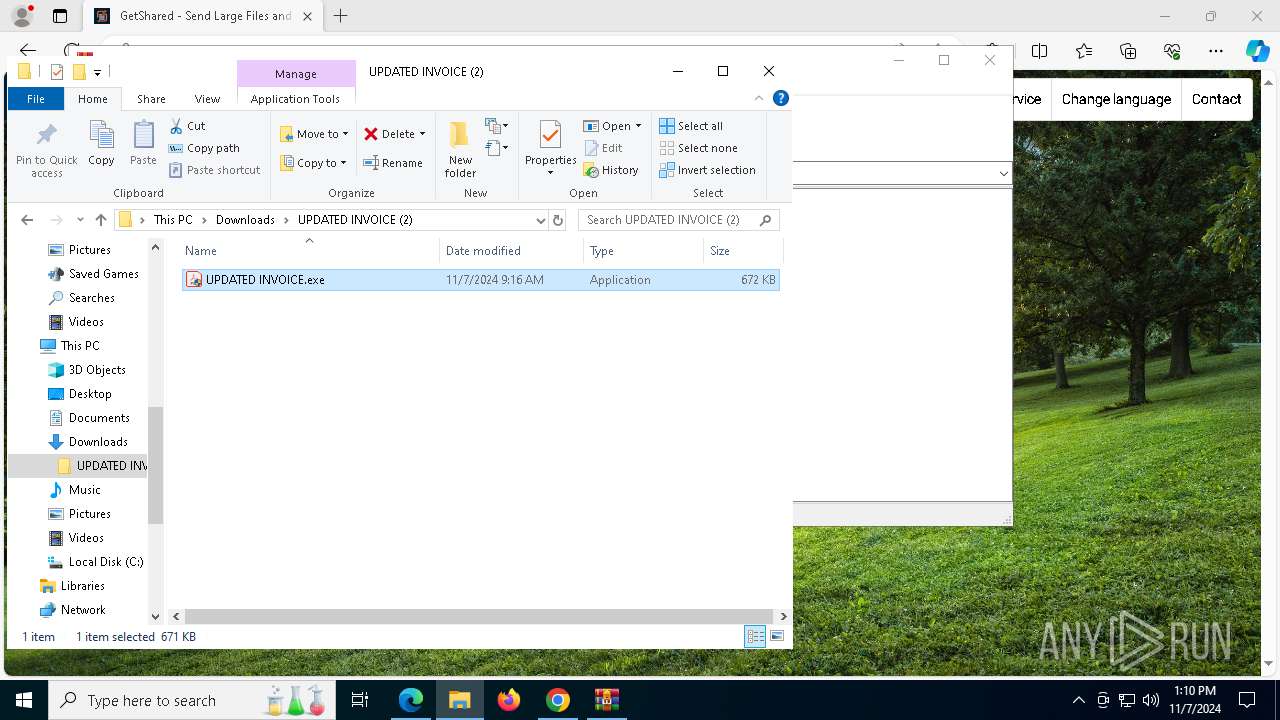Screen dimensions: 1280x720
Task: Open Firefox from the taskbar
Action: 509,700
